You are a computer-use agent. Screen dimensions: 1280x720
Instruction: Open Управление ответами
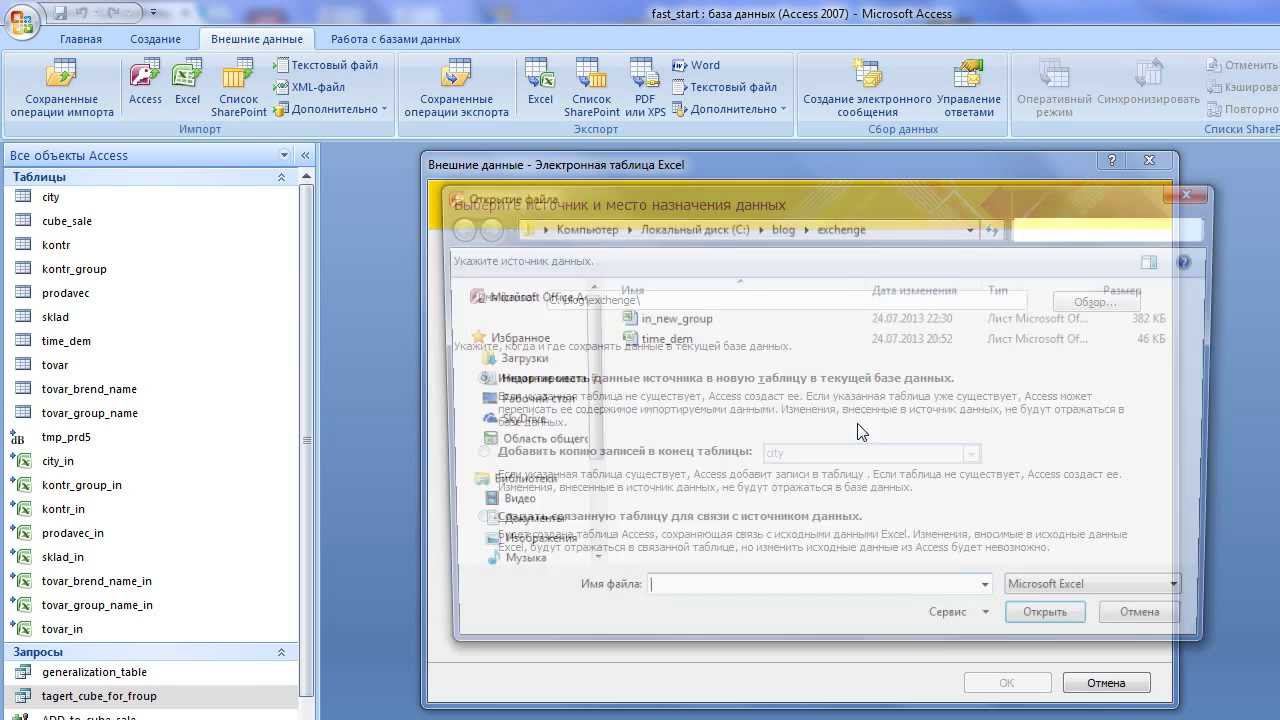pos(968,89)
